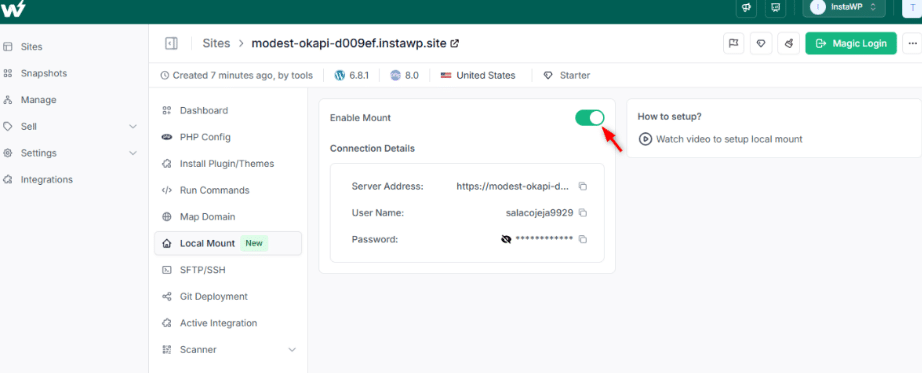Click the Settings gear icon in navigation
This screenshot has width=922, height=373.
(x=8, y=153)
